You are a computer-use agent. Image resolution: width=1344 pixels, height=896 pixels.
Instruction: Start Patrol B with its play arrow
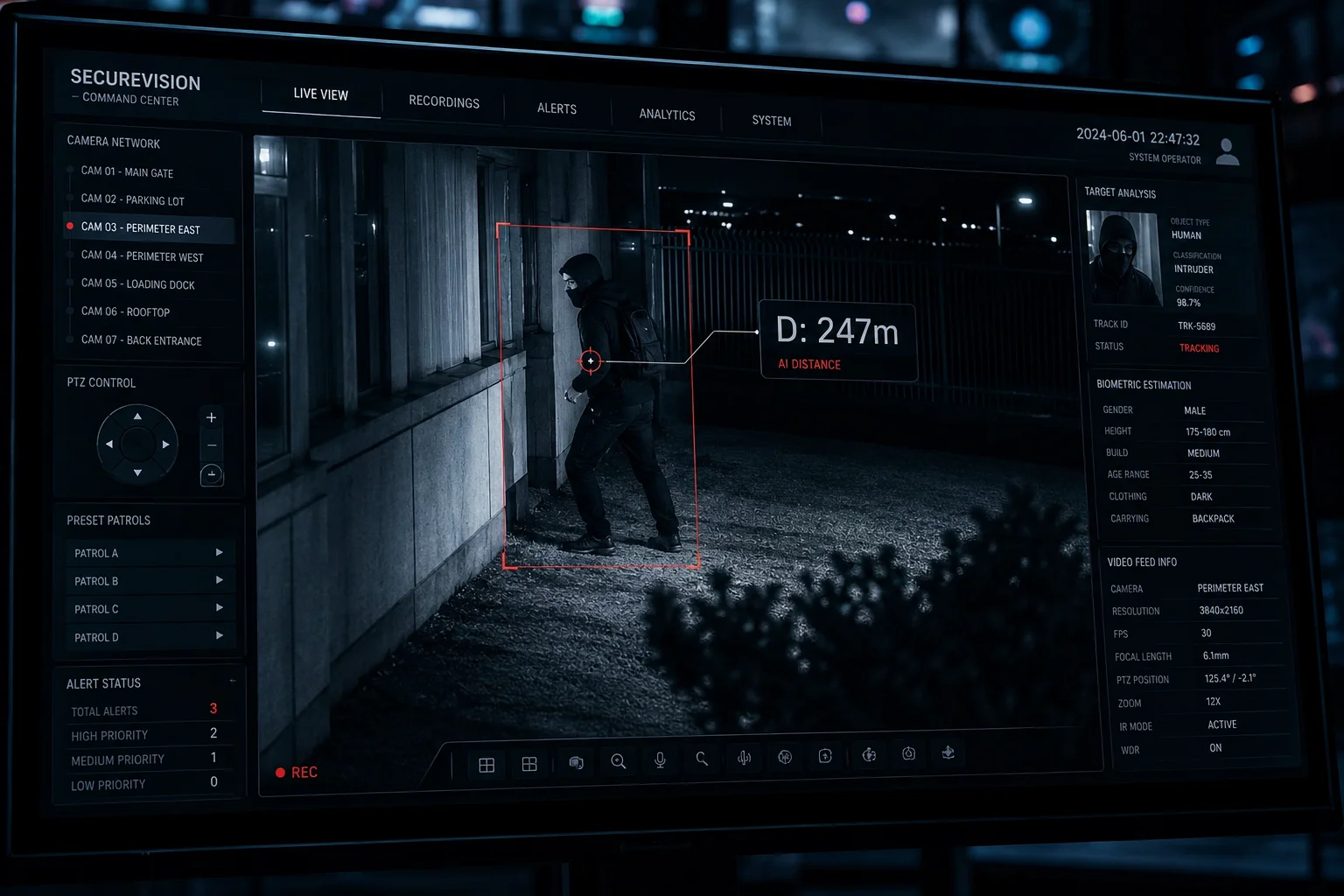[219, 580]
